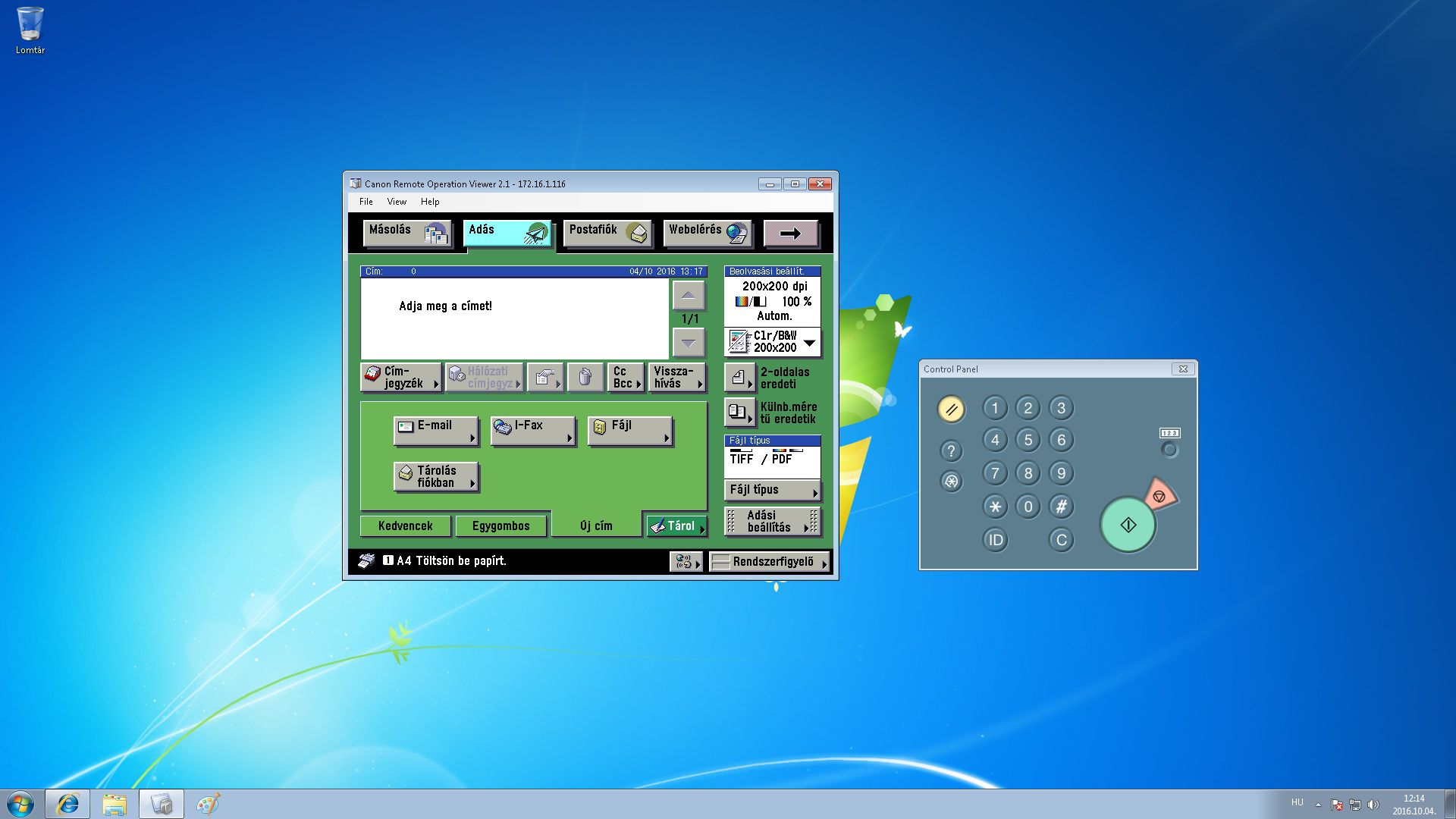The image size is (1456, 819).
Task: Open the Clr/B&W 200x200 scan mode dropdown
Action: [x=773, y=342]
